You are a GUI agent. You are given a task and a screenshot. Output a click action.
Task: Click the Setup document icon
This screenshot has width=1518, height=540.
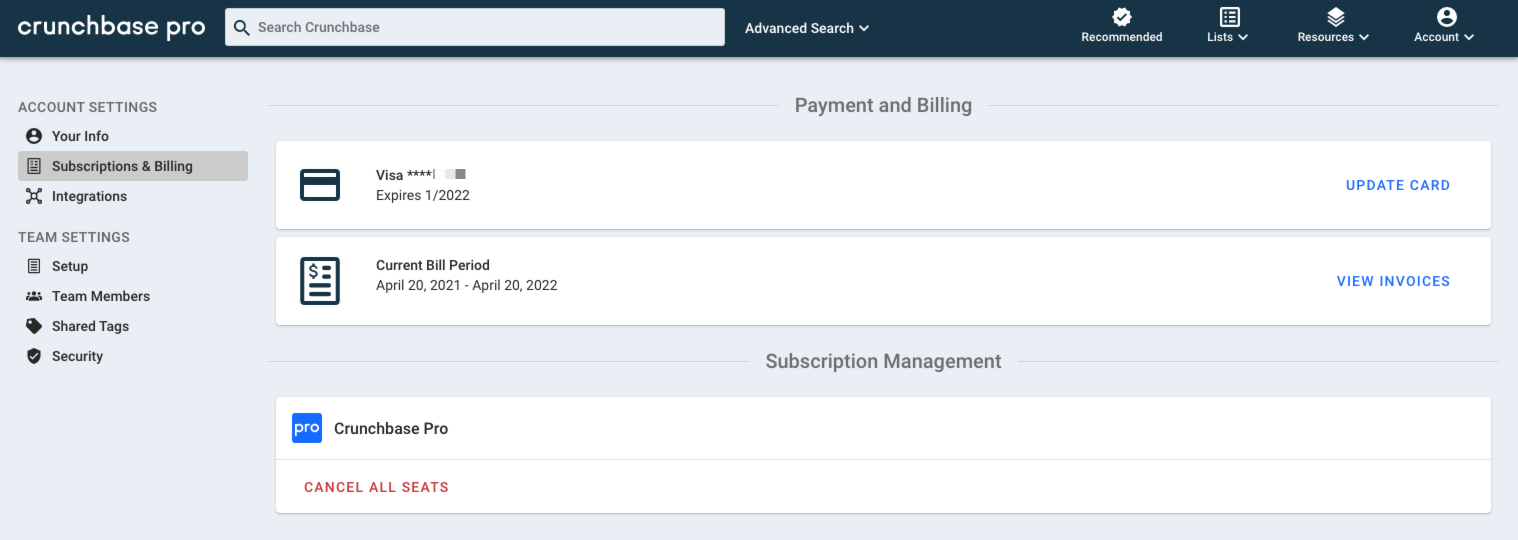point(34,266)
